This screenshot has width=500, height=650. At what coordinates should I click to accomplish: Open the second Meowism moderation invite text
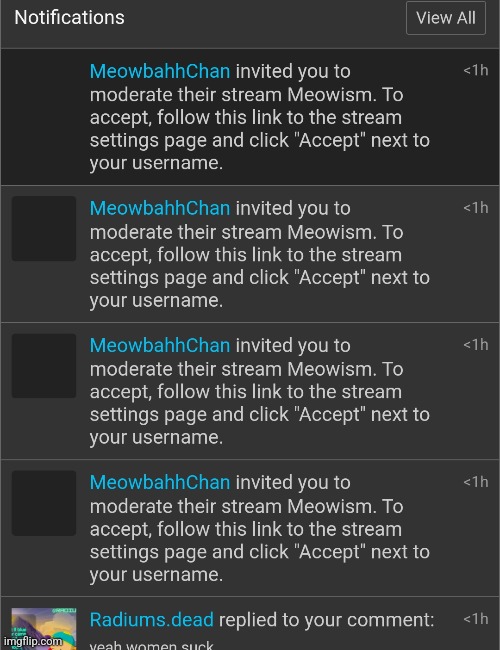[260, 254]
